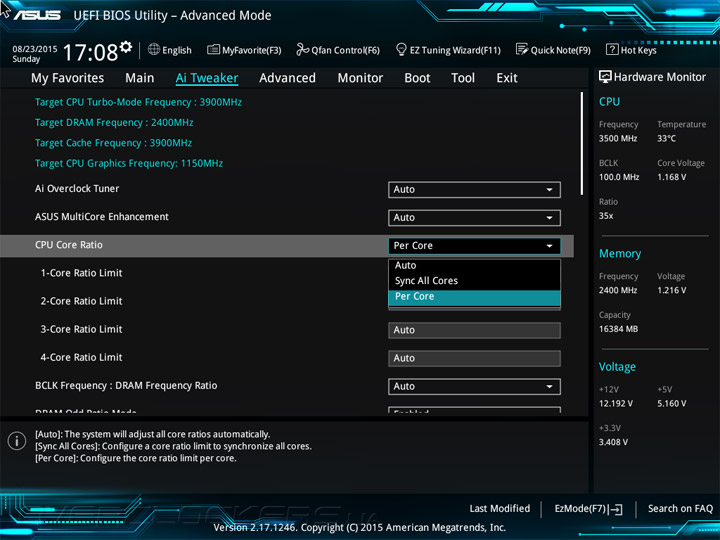Click the settings gear next to the clock

[x=126, y=47]
